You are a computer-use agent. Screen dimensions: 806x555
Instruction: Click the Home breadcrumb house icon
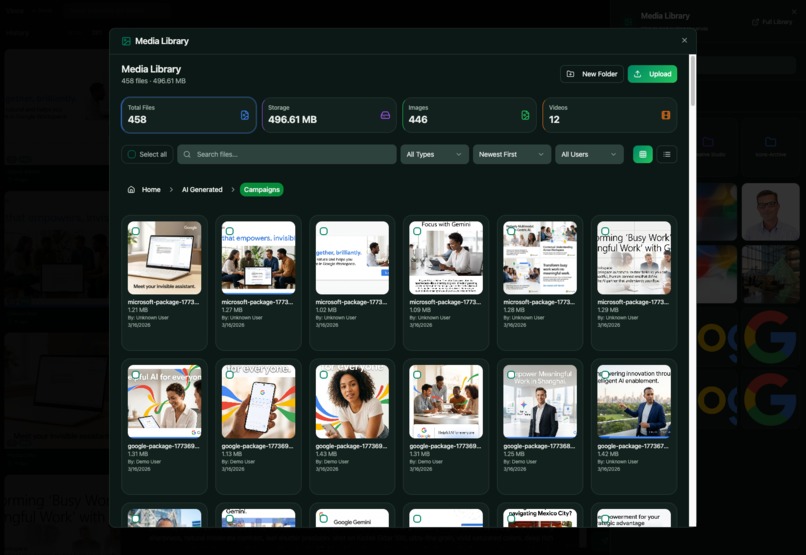[x=131, y=190]
